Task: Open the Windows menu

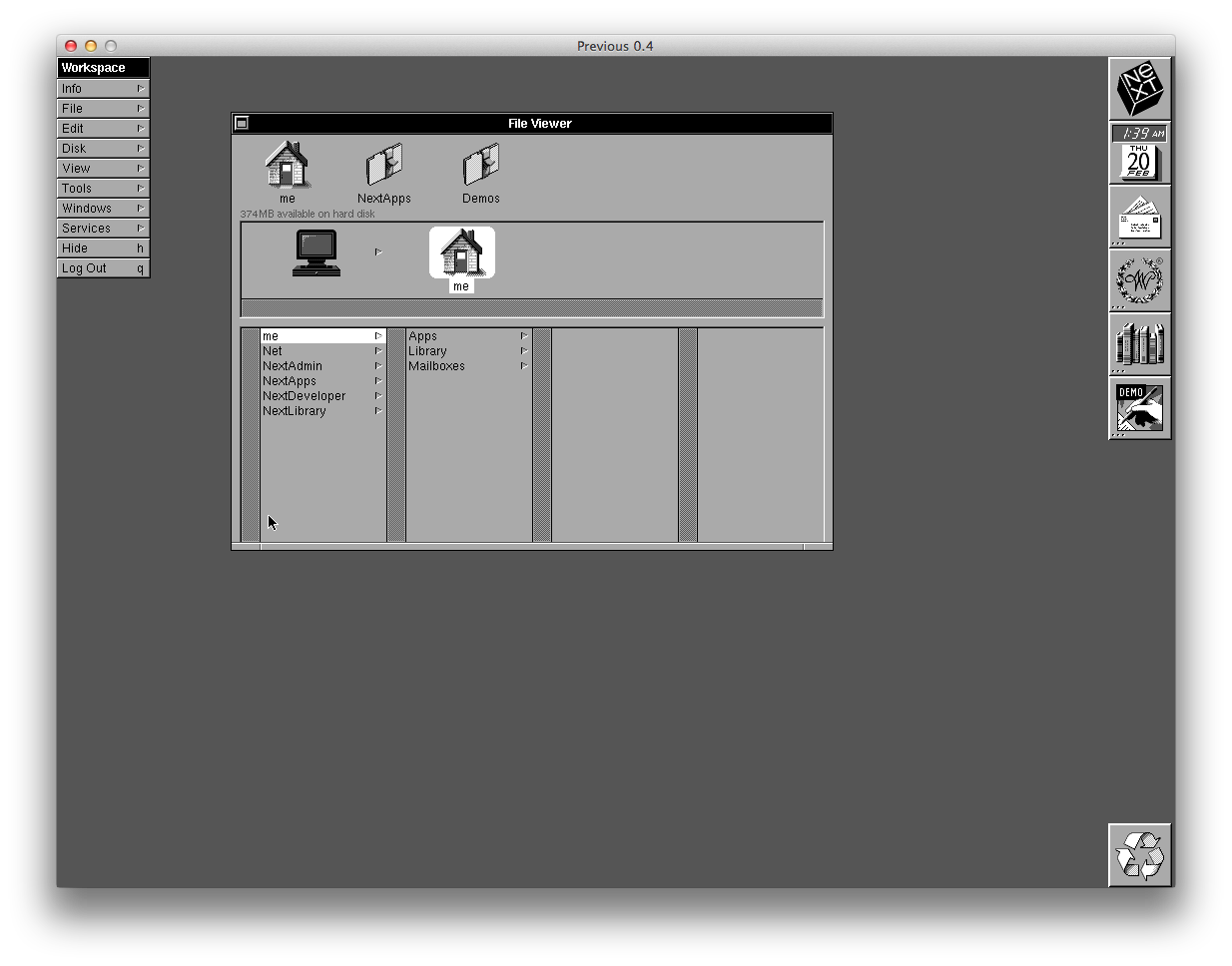Action: tap(103, 208)
